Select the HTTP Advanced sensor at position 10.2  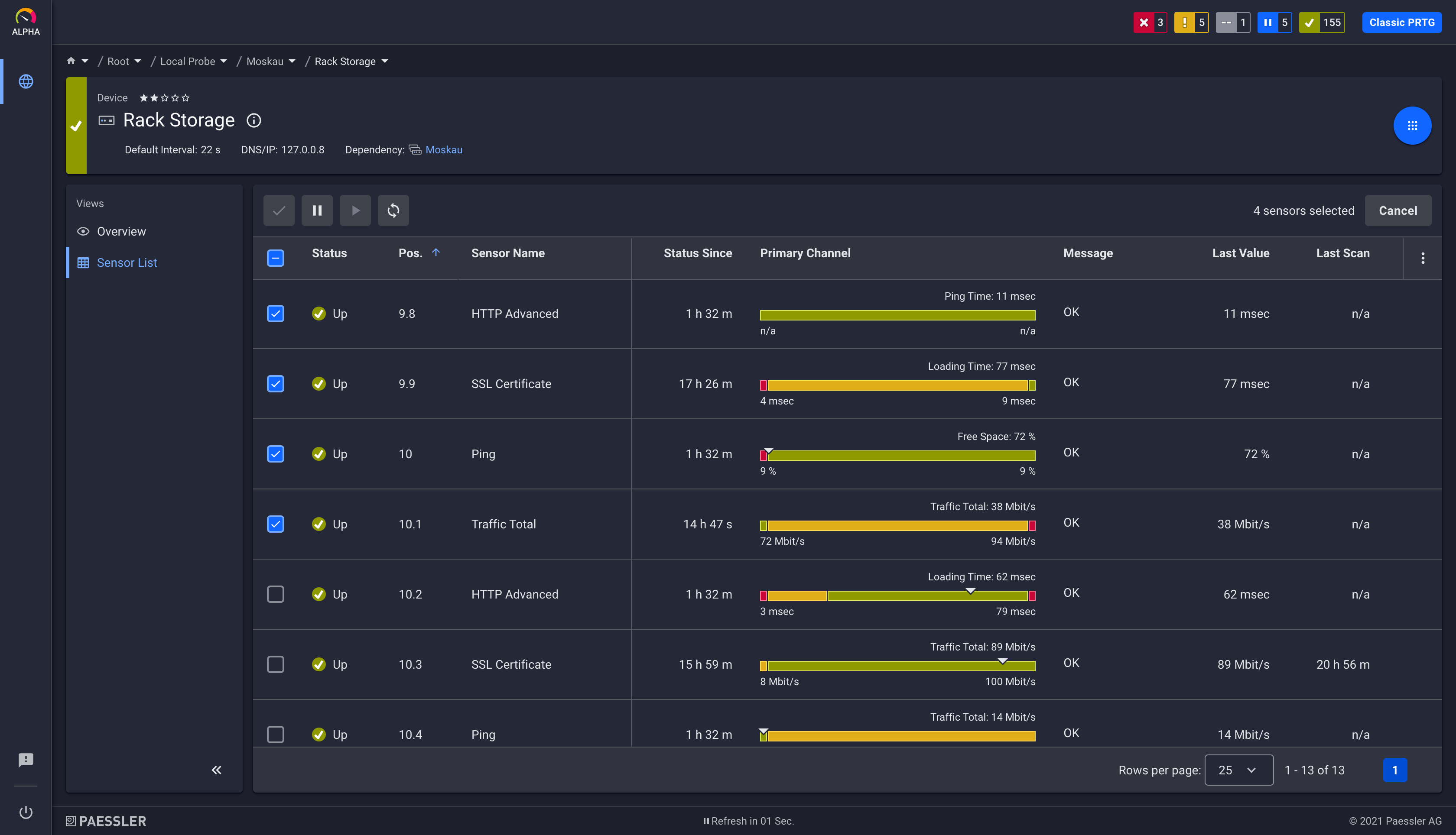[x=275, y=594]
